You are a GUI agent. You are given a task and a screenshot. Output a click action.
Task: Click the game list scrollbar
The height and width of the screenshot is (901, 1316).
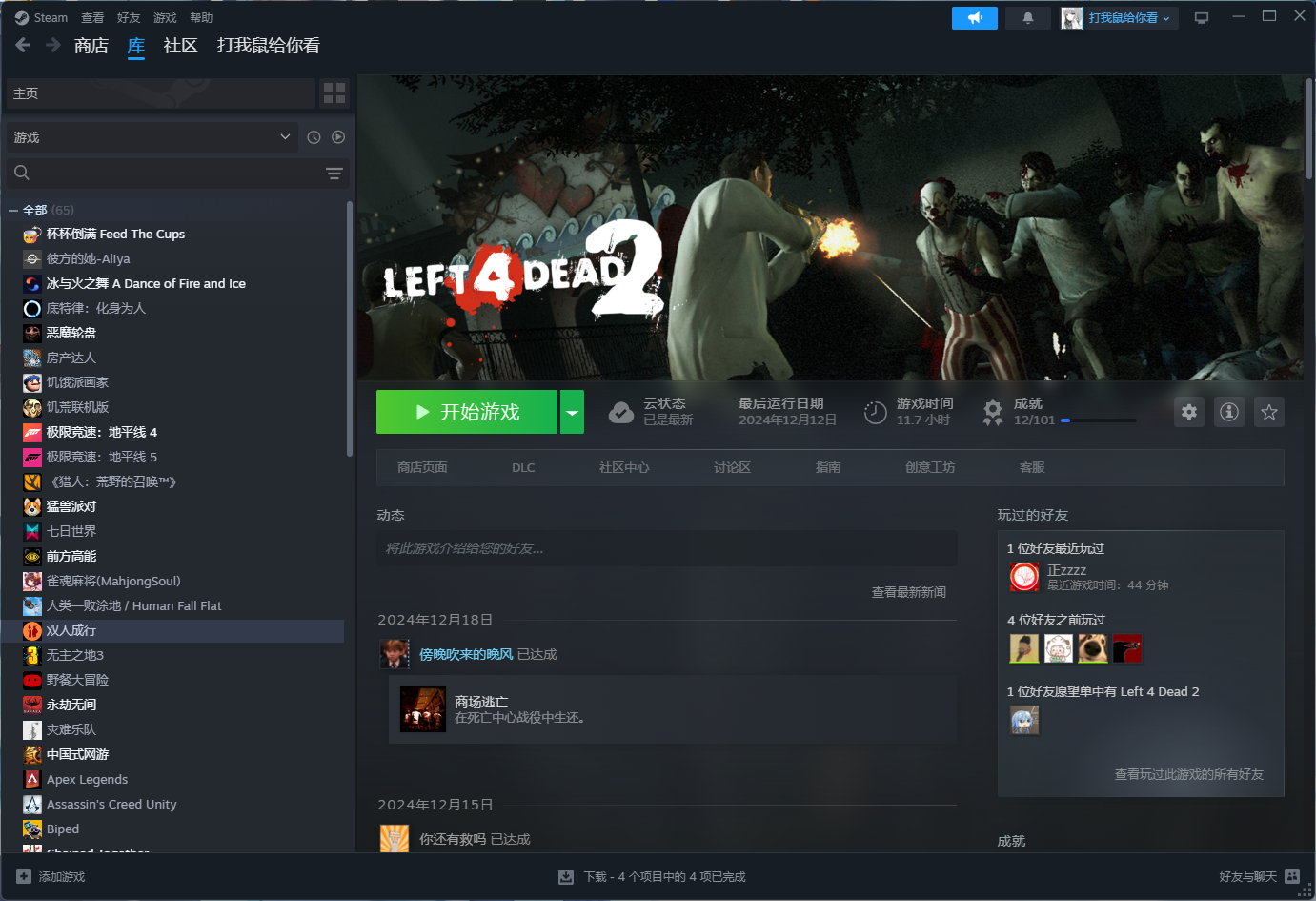(x=350, y=329)
